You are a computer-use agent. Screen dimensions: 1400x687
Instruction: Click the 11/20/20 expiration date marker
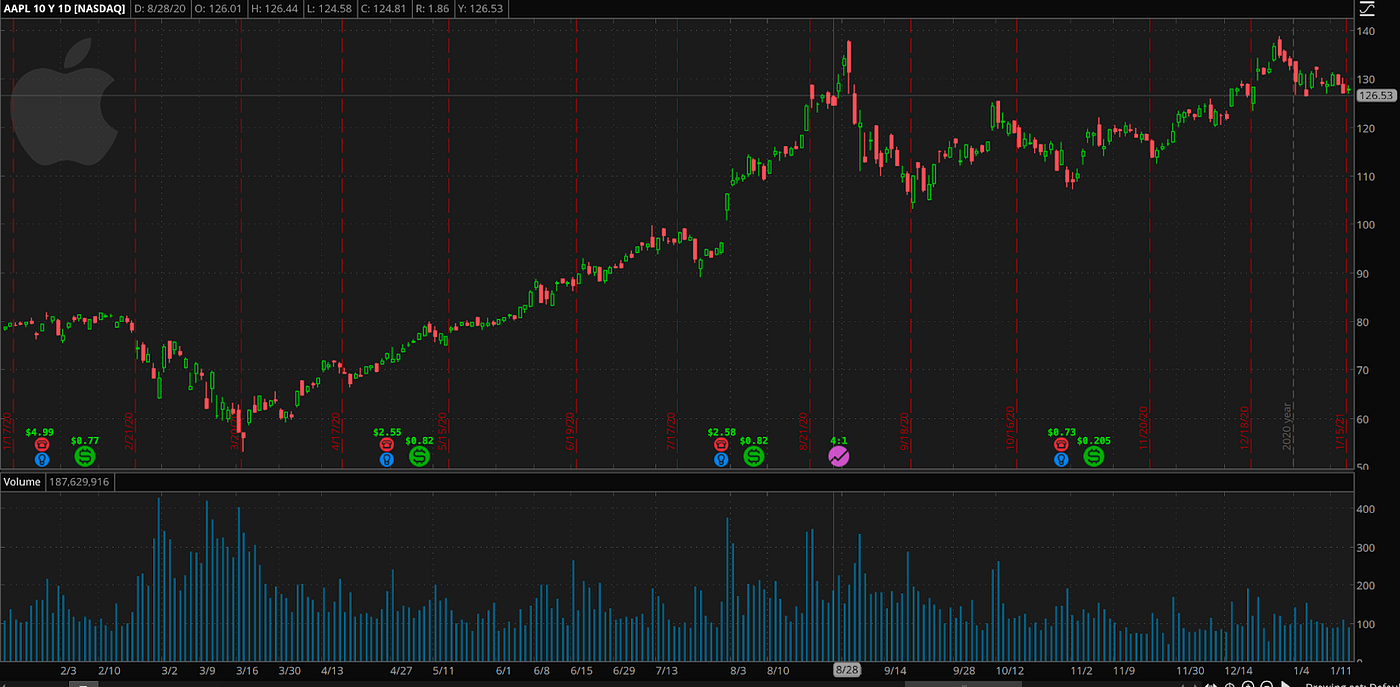point(1143,430)
